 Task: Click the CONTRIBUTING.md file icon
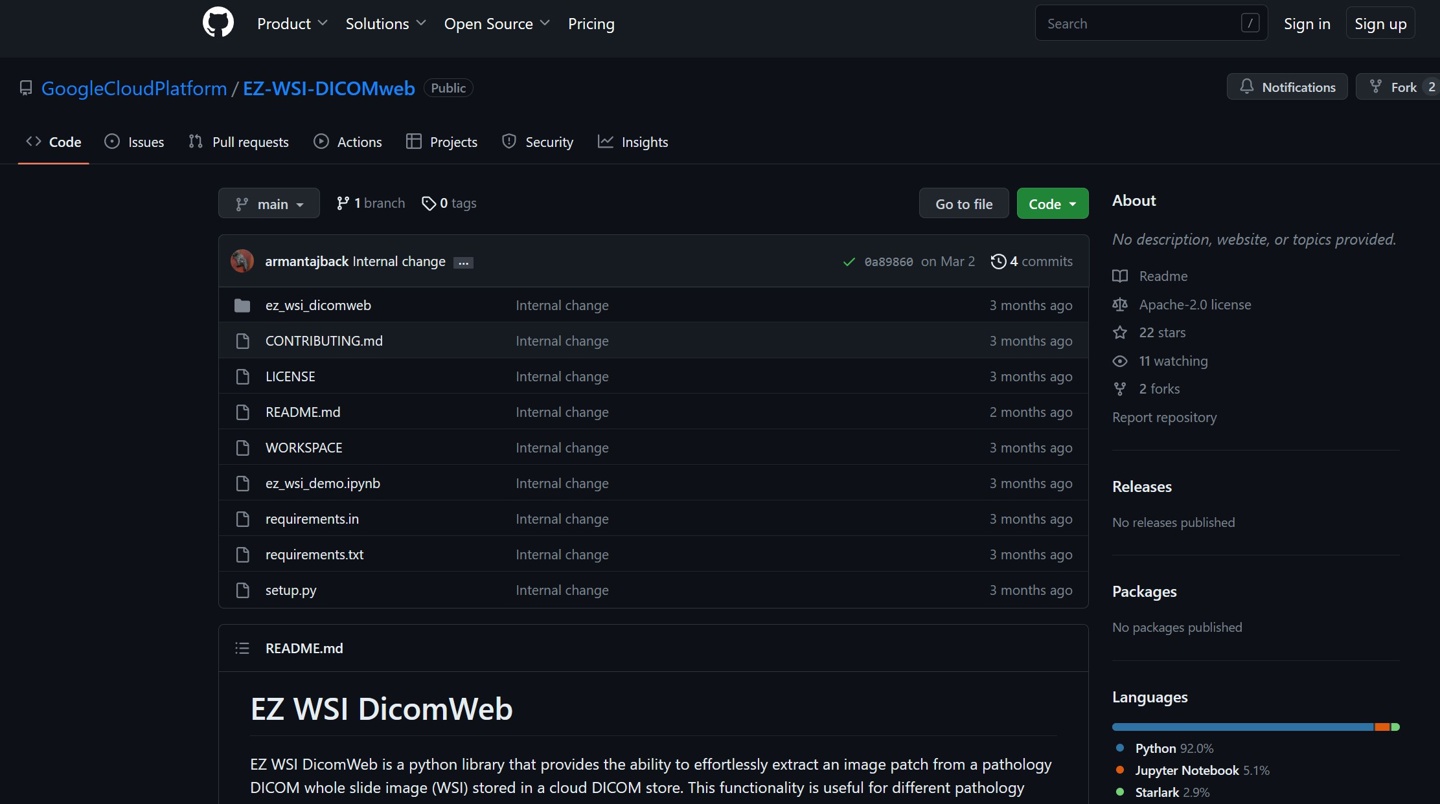coord(242,341)
